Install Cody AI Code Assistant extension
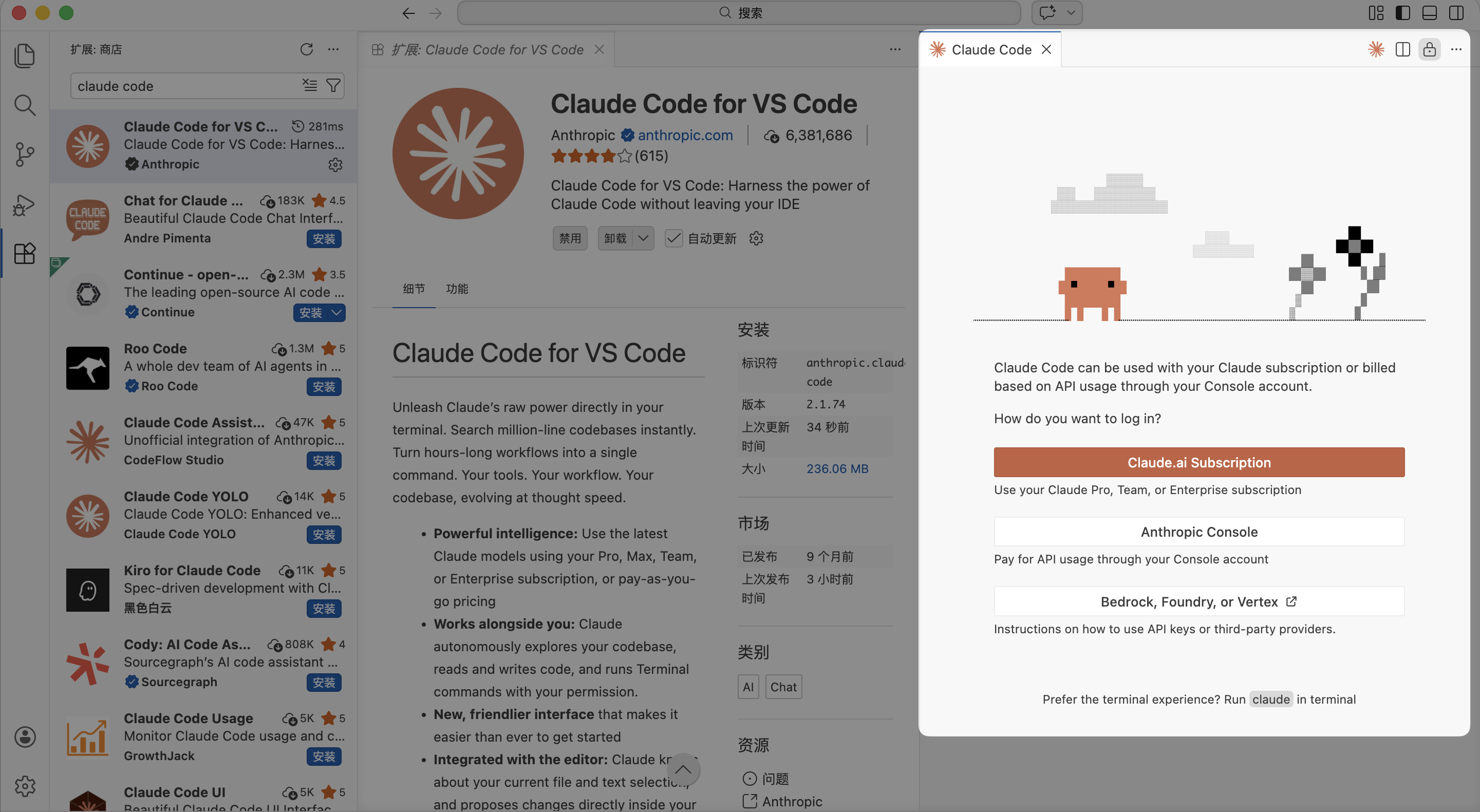The image size is (1480, 812). coord(324,683)
